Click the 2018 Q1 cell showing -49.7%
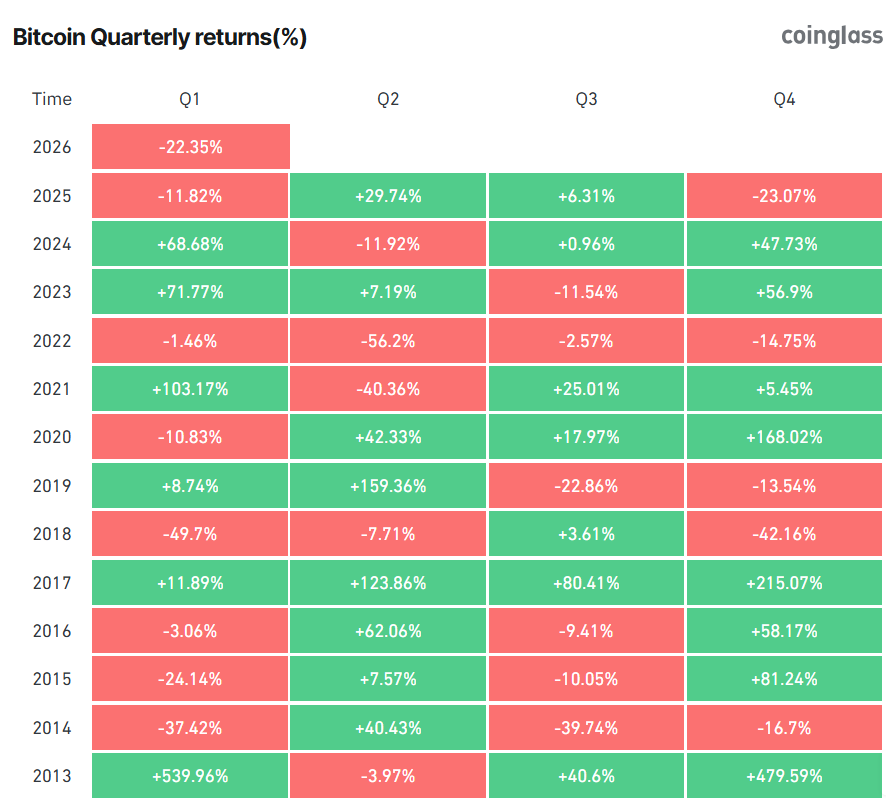Image resolution: width=886 pixels, height=800 pixels. (190, 534)
